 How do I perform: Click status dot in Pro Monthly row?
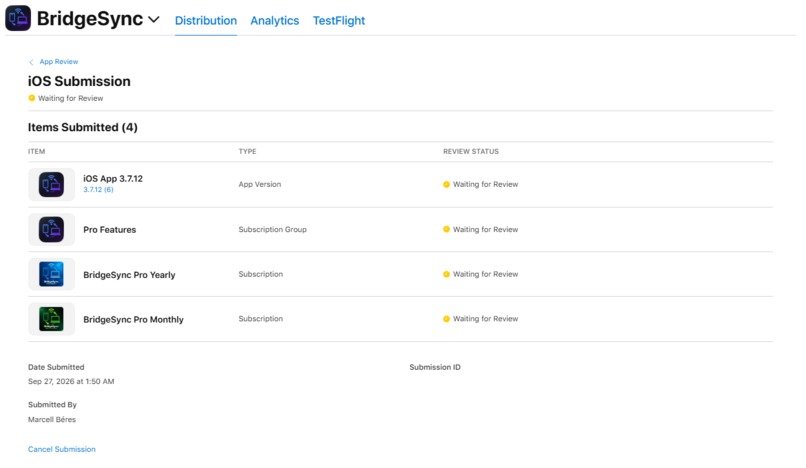tap(446, 319)
